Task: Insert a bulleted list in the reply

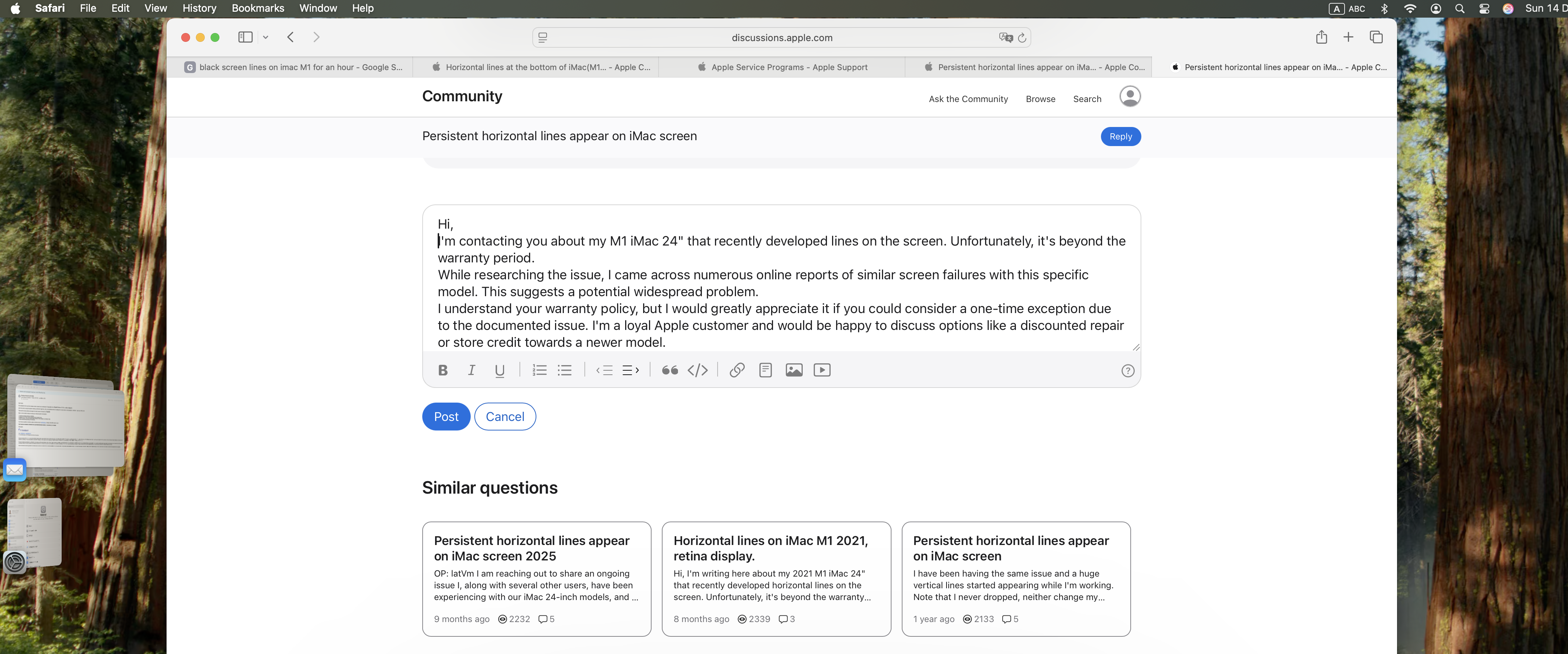Action: (x=565, y=370)
